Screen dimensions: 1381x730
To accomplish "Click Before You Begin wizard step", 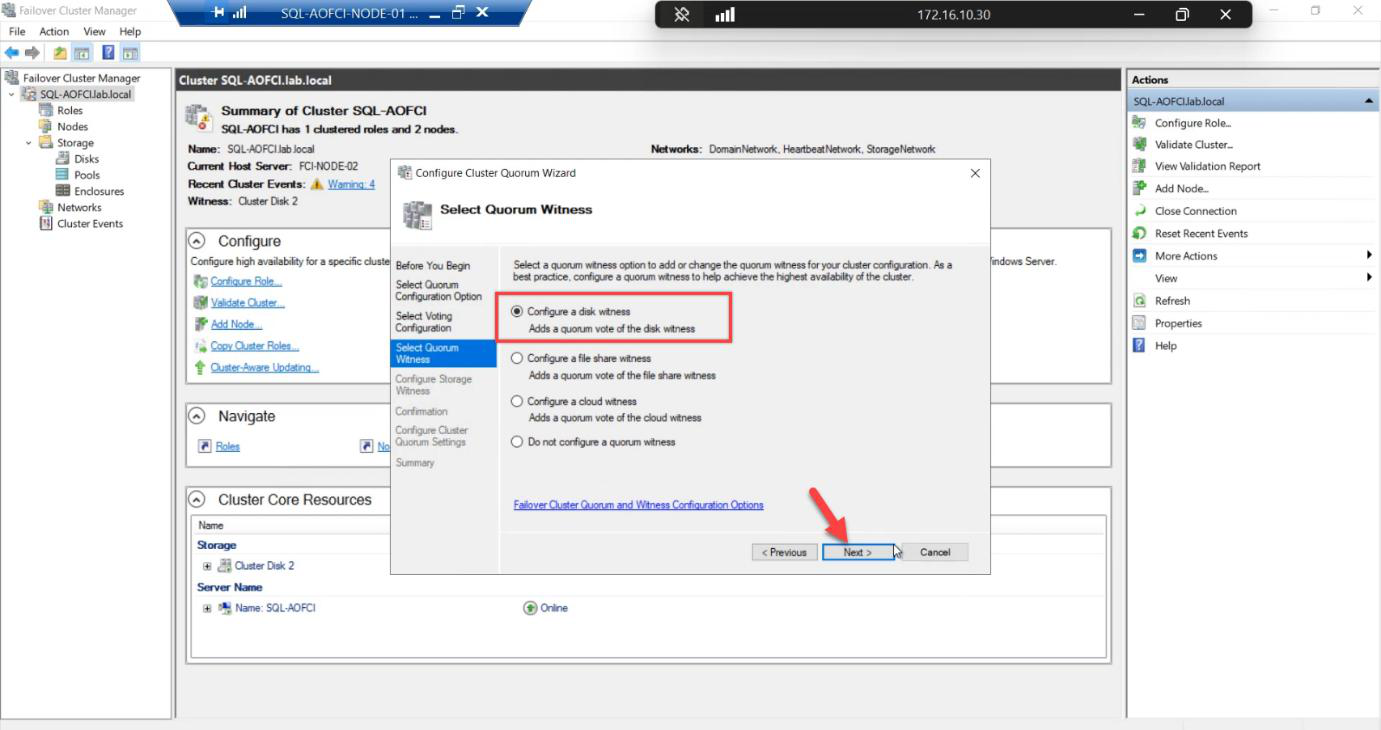I will [x=433, y=266].
